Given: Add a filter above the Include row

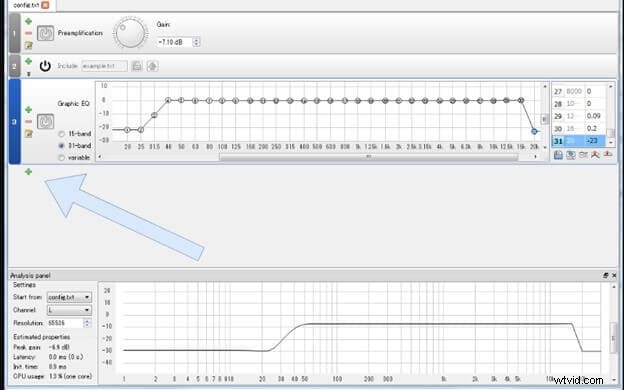Looking at the screenshot, I should click(28, 61).
